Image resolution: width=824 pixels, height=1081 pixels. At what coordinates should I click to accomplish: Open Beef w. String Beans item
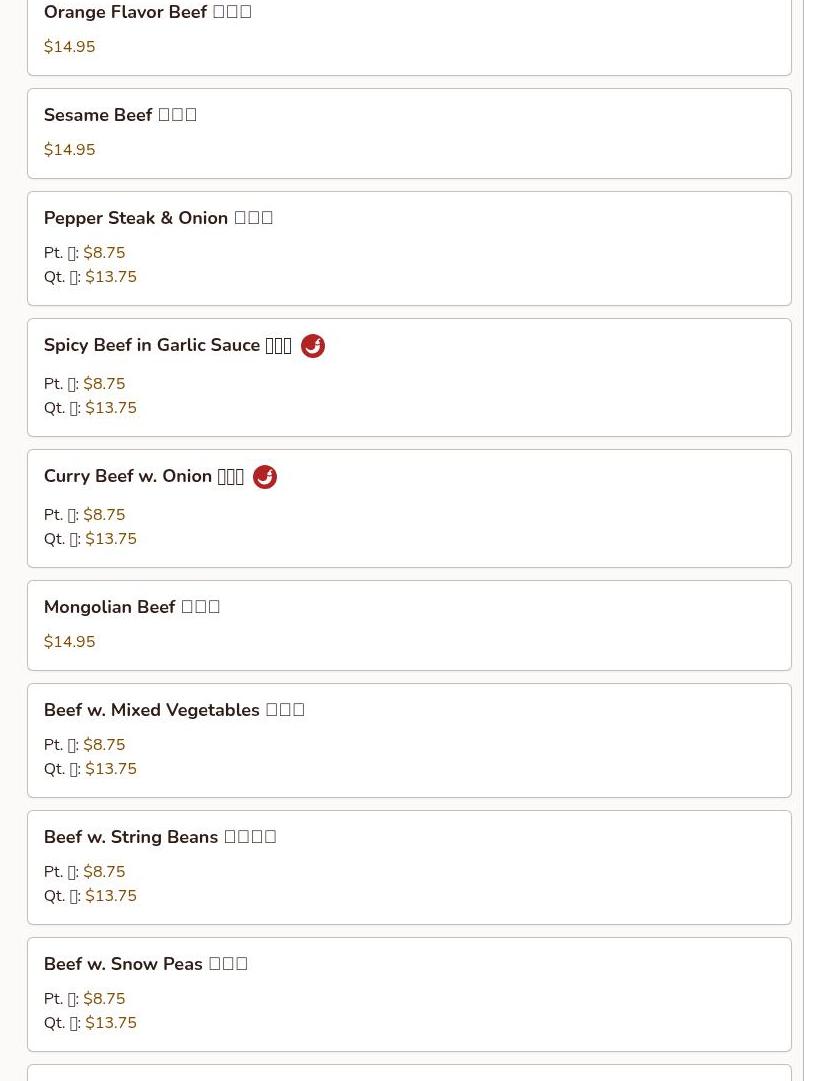click(409, 867)
